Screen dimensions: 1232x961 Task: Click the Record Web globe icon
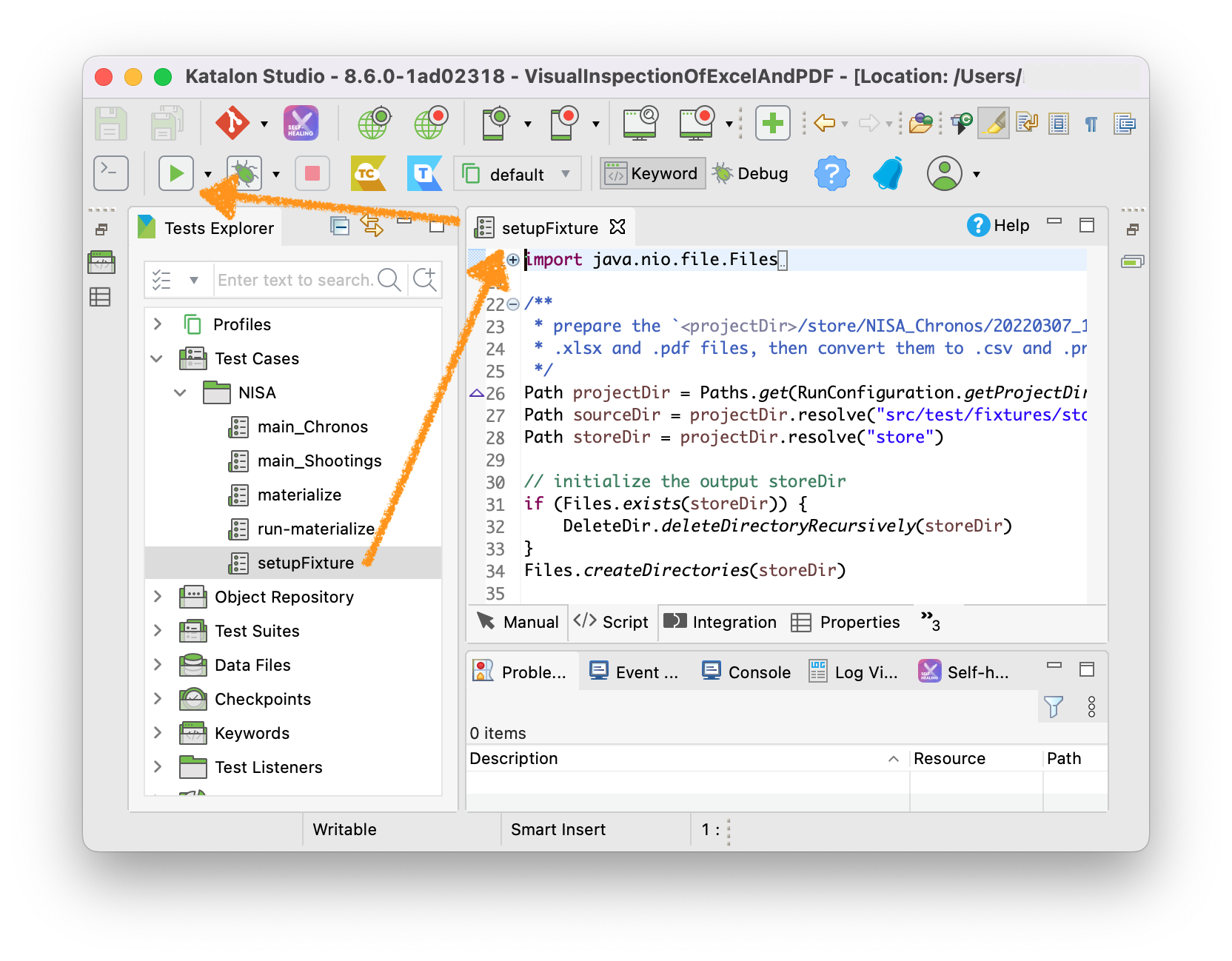(x=431, y=123)
